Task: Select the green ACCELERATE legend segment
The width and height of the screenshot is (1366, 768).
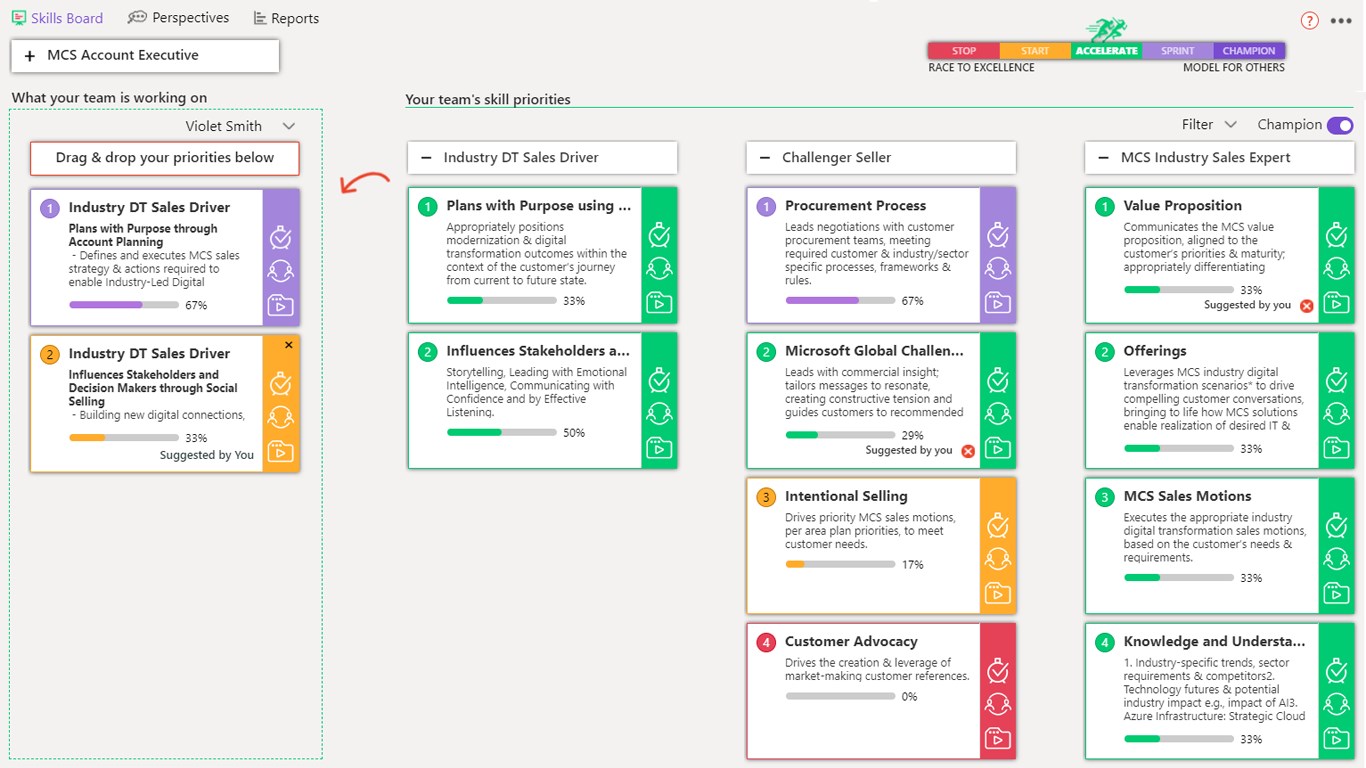Action: tap(1106, 51)
